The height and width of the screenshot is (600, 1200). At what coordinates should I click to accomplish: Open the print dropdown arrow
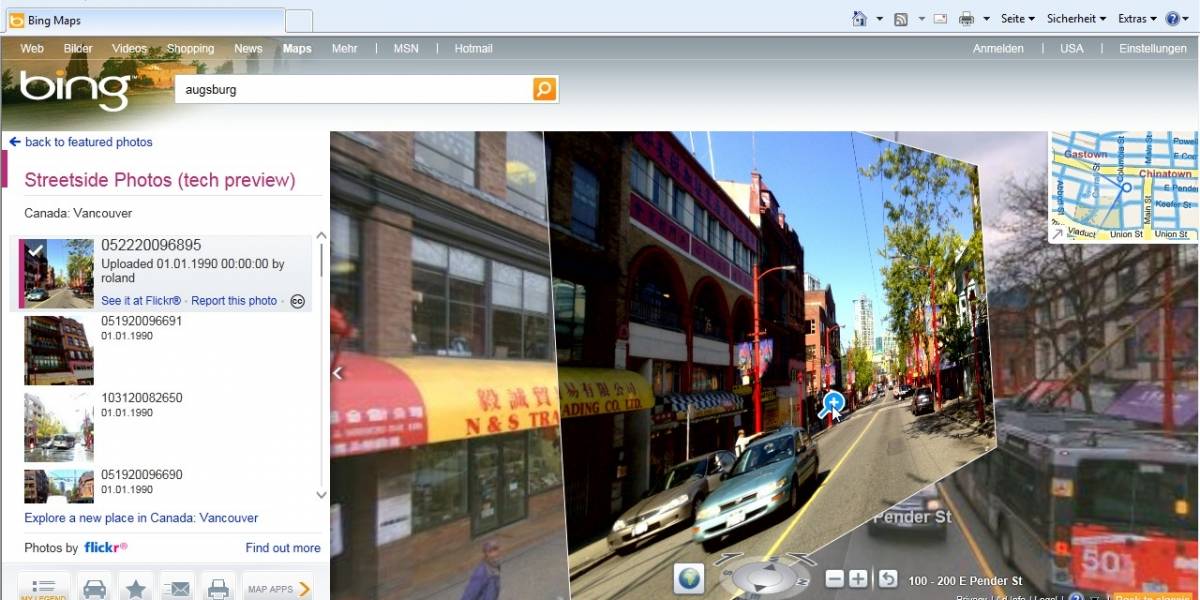tap(986, 19)
